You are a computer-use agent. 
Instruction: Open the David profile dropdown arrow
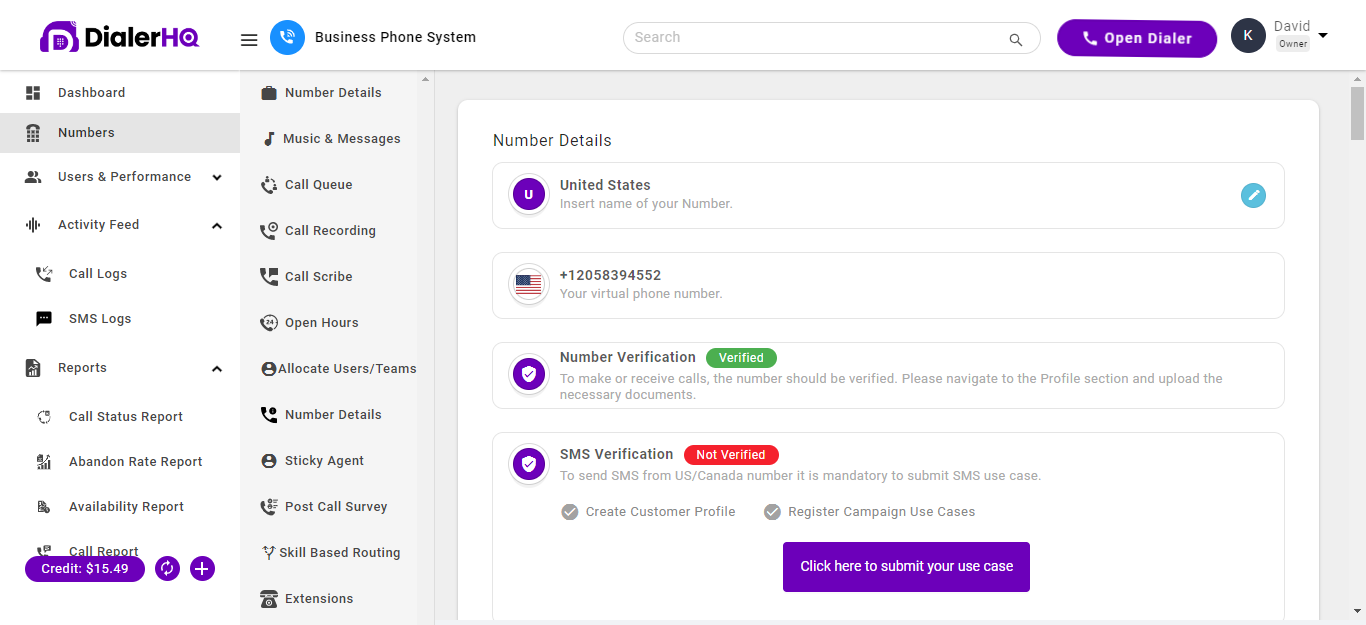pyautogui.click(x=1323, y=36)
